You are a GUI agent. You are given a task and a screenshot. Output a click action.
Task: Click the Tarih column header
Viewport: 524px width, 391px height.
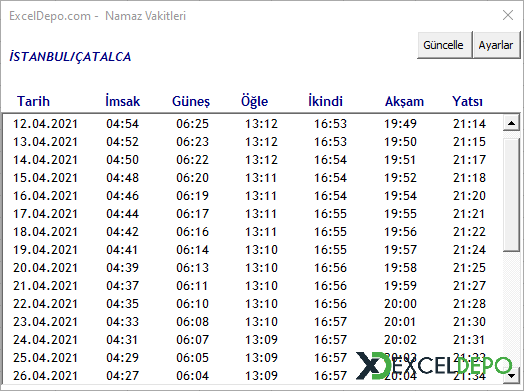pyautogui.click(x=33, y=101)
